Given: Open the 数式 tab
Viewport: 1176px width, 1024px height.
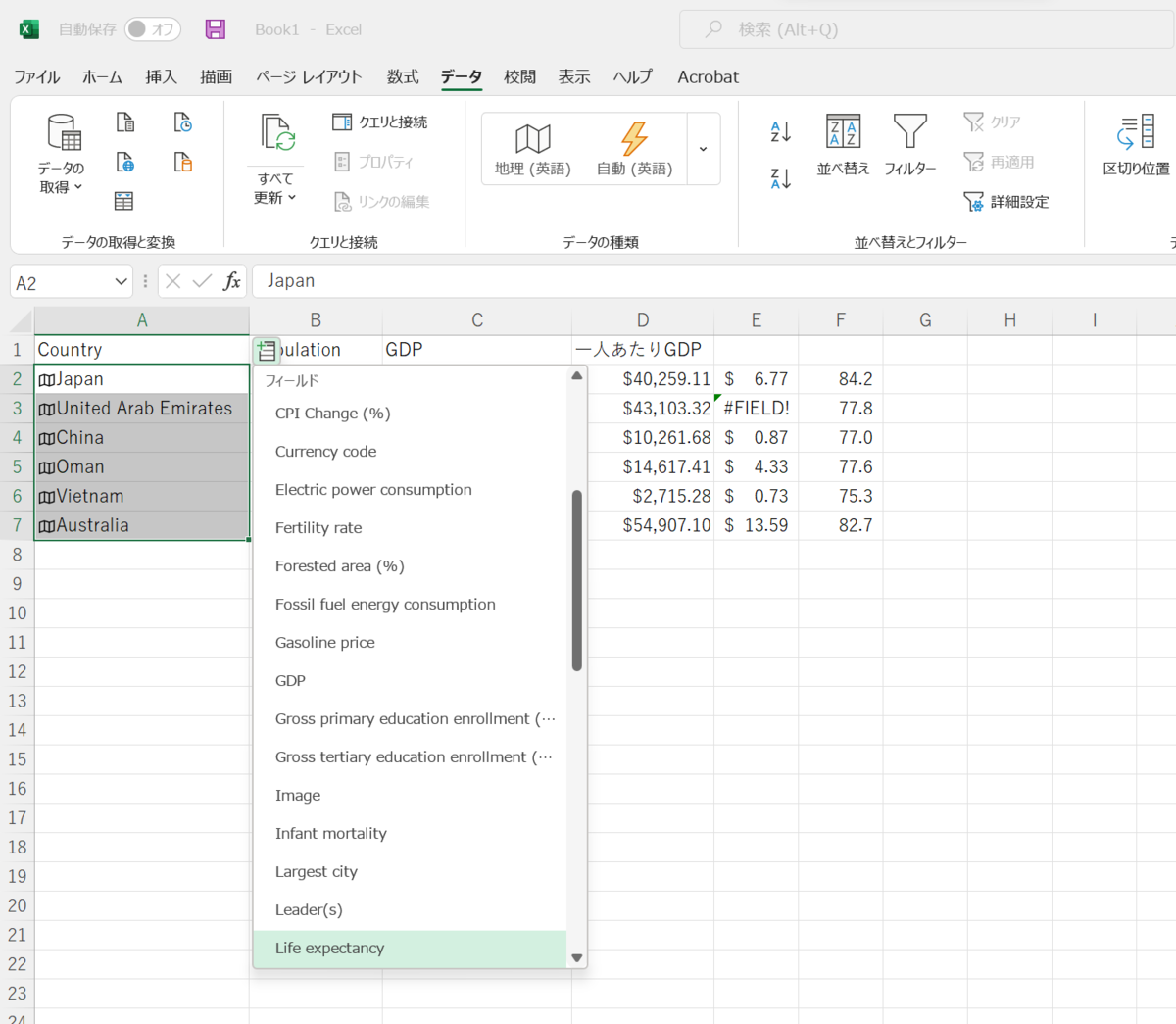Looking at the screenshot, I should point(402,76).
